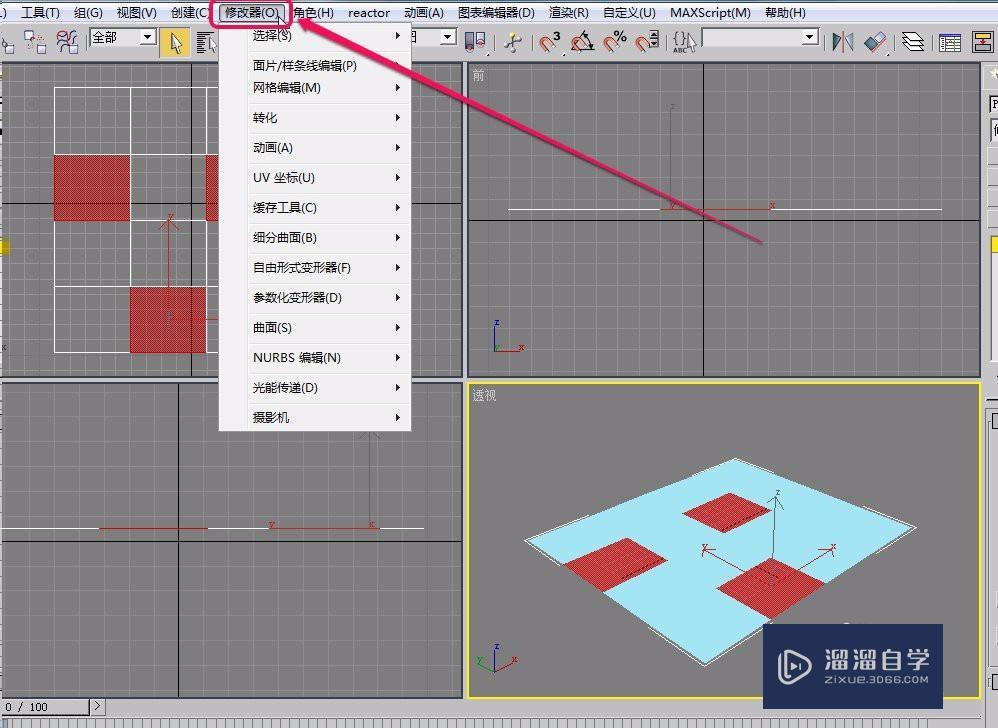Open the Schematic View icon
The image size is (998, 728).
point(983,42)
